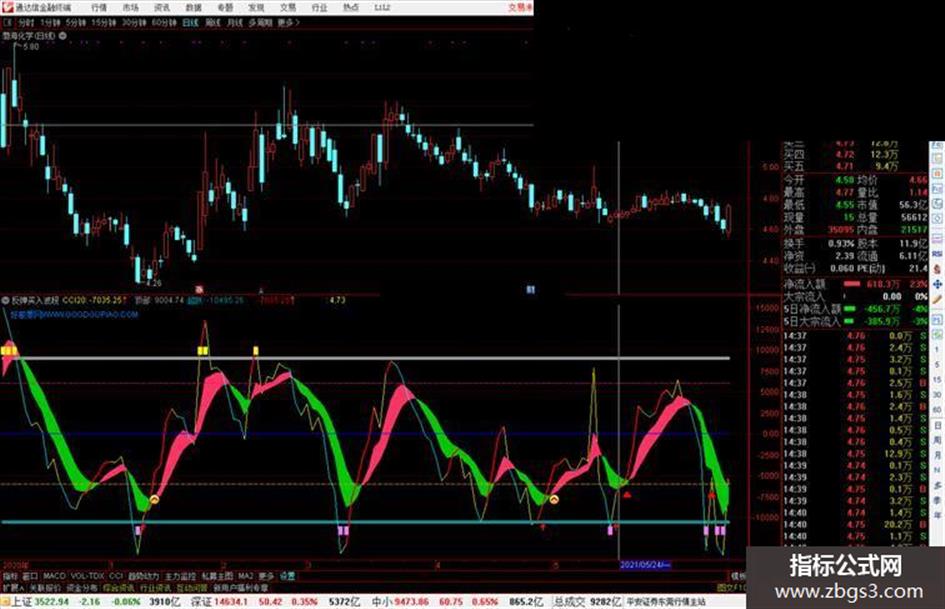Image resolution: width=945 pixels, height=609 pixels.
Task: Click the small red info marker below candlesticks
Action: click(x=201, y=290)
